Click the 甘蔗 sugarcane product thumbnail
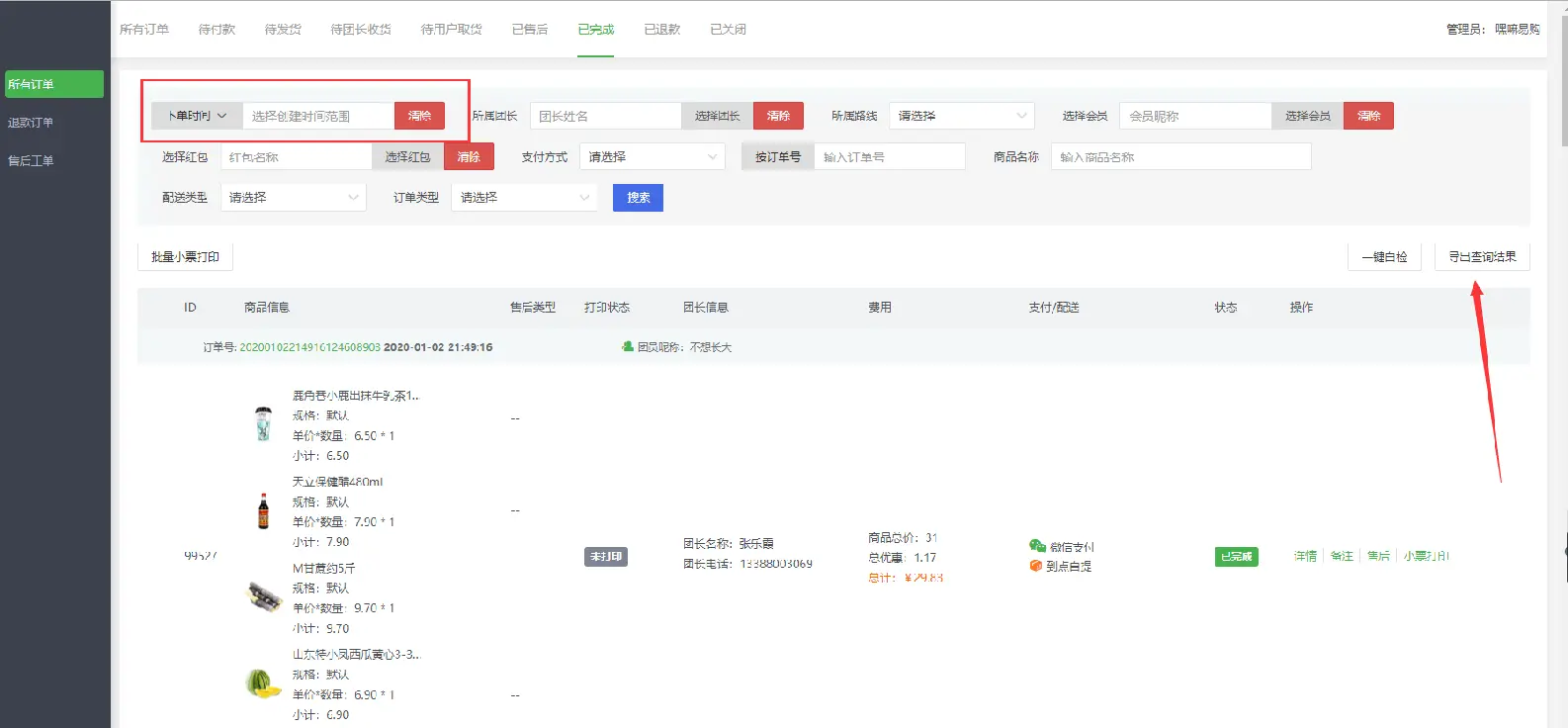The image size is (1568, 728). click(264, 596)
